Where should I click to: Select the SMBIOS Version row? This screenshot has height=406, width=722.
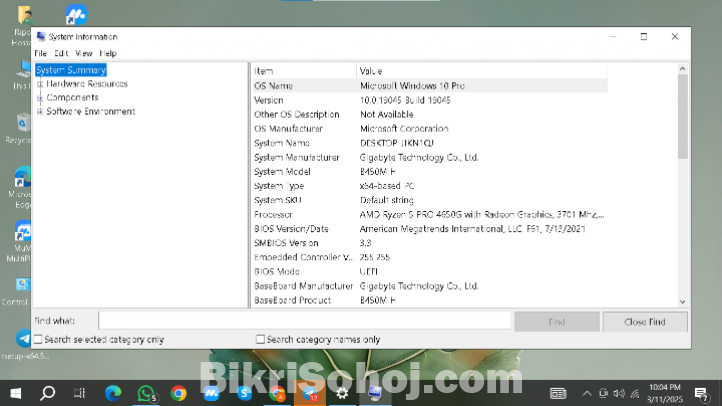430,243
